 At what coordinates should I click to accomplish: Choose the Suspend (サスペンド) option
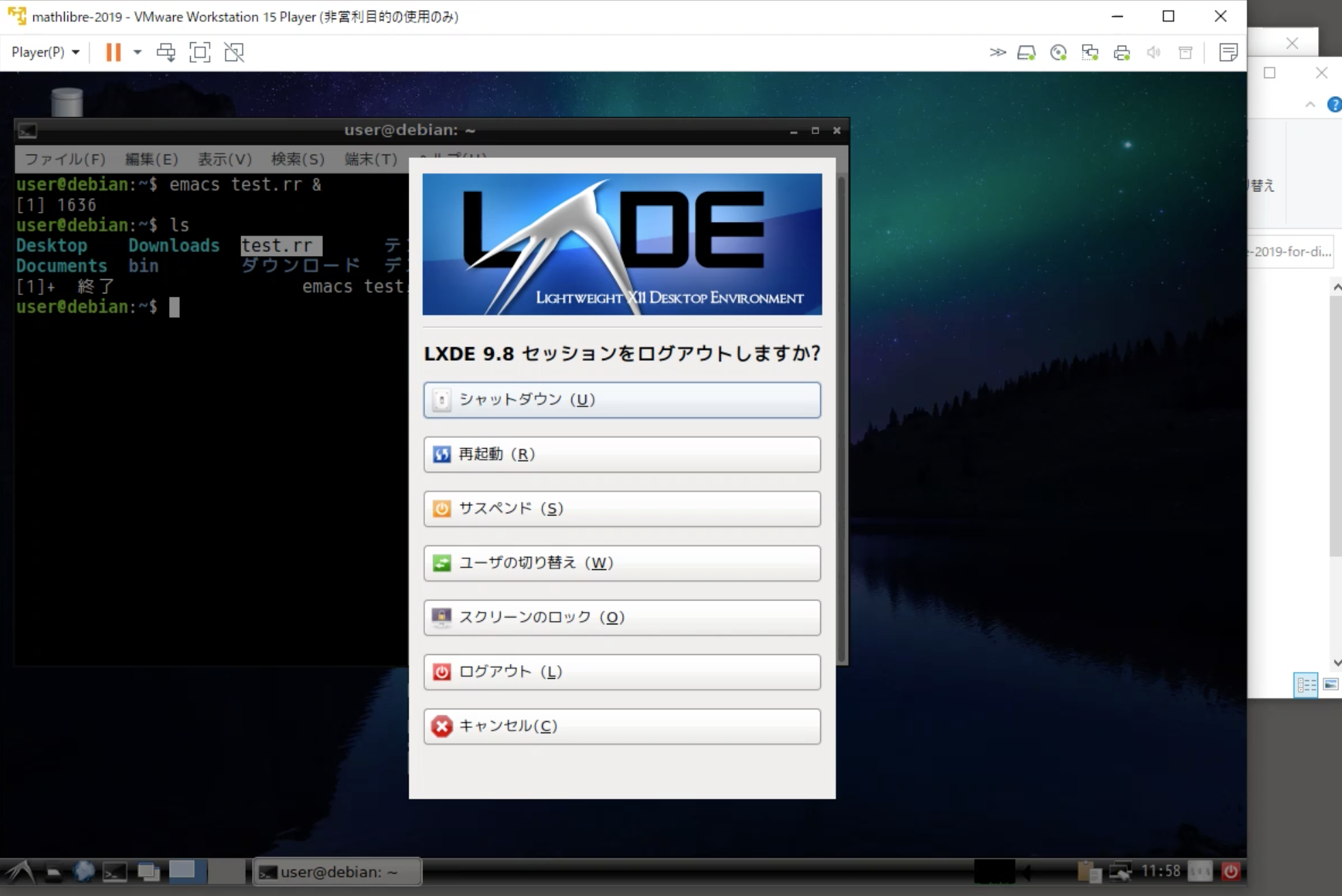(x=622, y=509)
